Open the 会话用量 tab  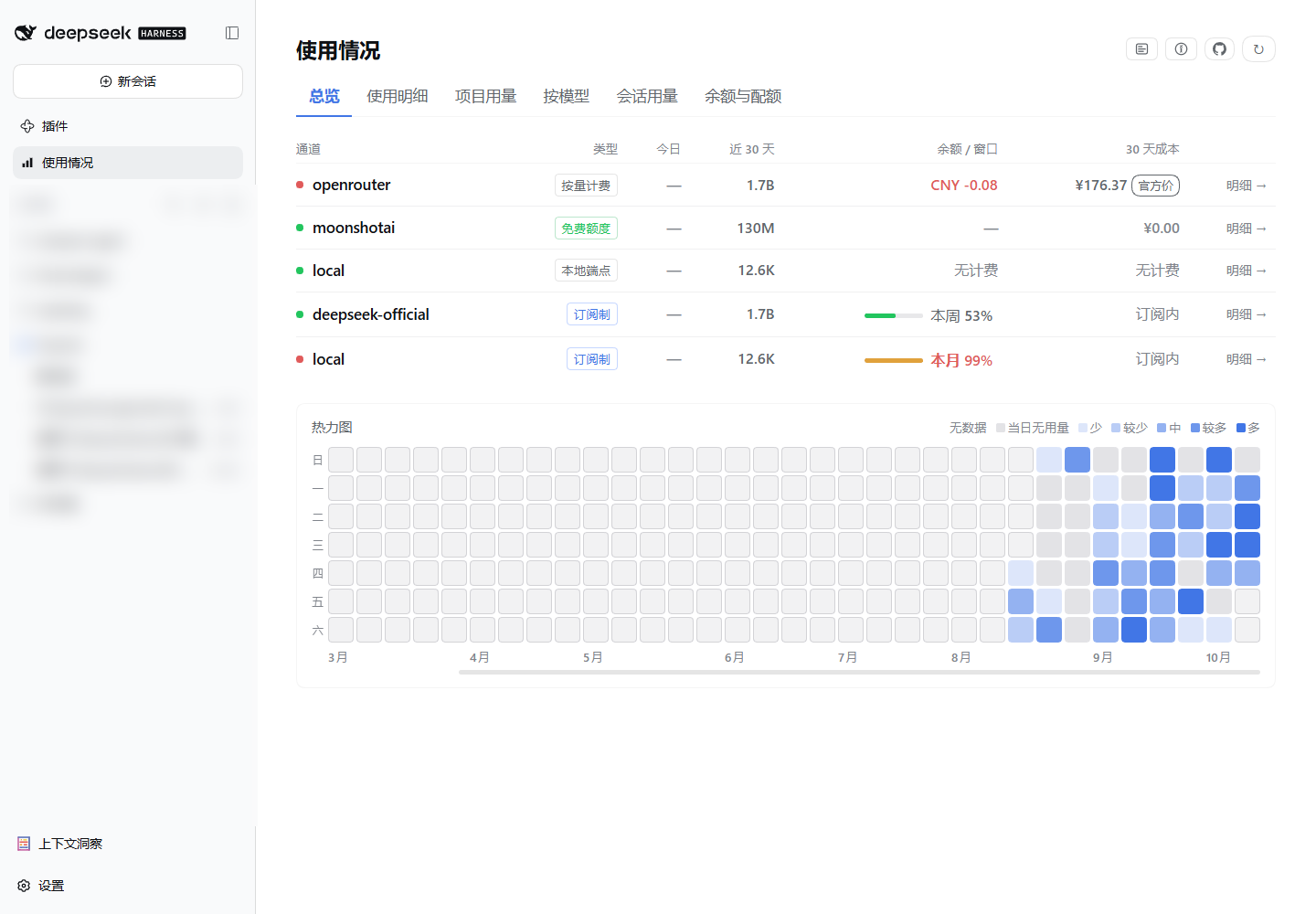click(x=647, y=96)
